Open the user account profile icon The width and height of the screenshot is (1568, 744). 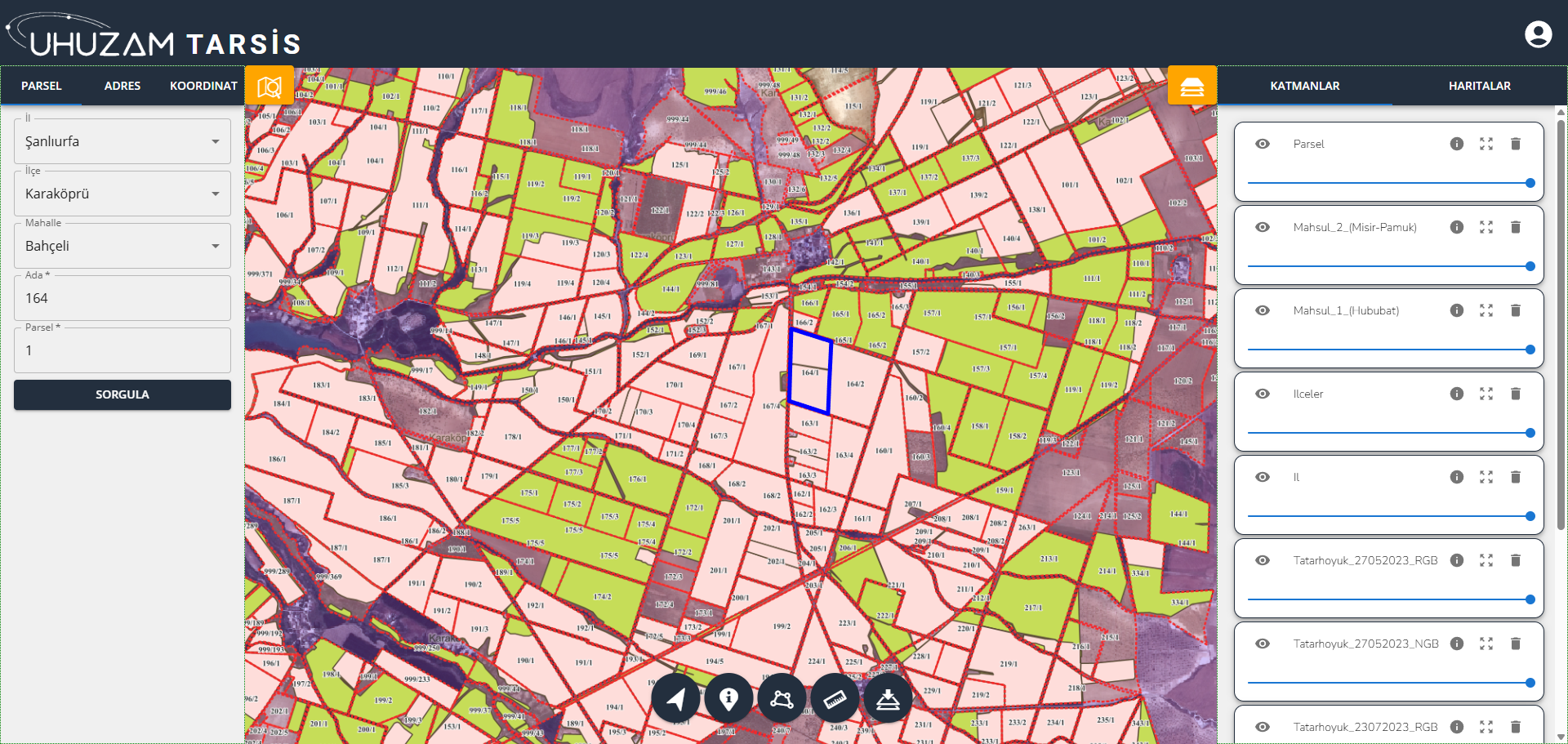coord(1538,34)
